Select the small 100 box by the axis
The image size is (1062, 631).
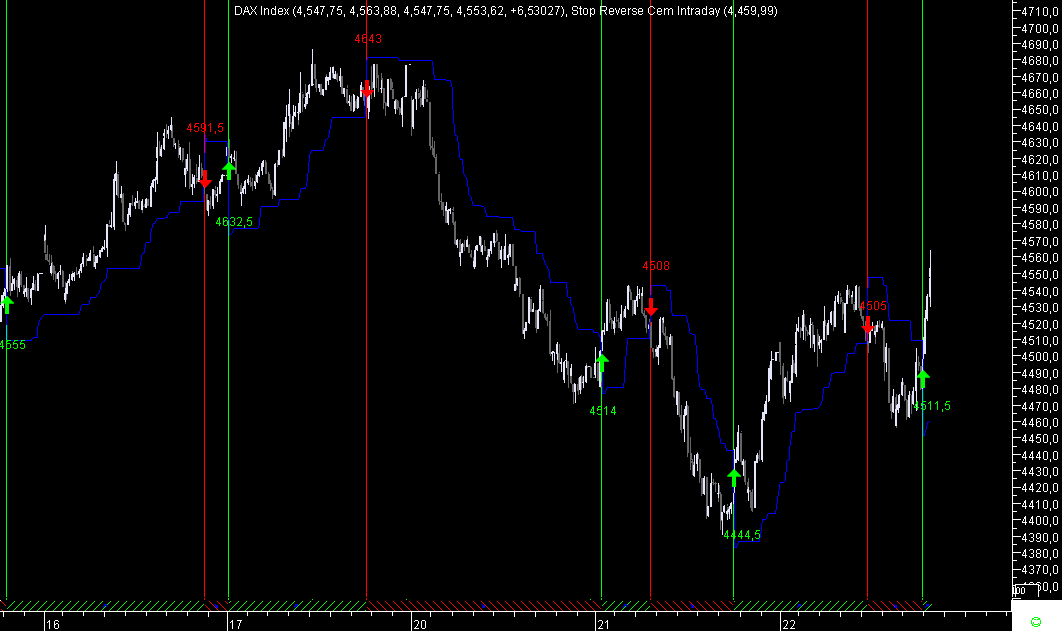(x=1026, y=591)
